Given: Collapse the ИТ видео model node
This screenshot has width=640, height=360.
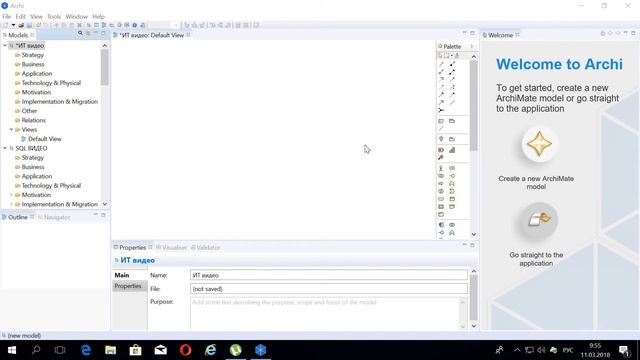Looking at the screenshot, I should (x=5, y=45).
